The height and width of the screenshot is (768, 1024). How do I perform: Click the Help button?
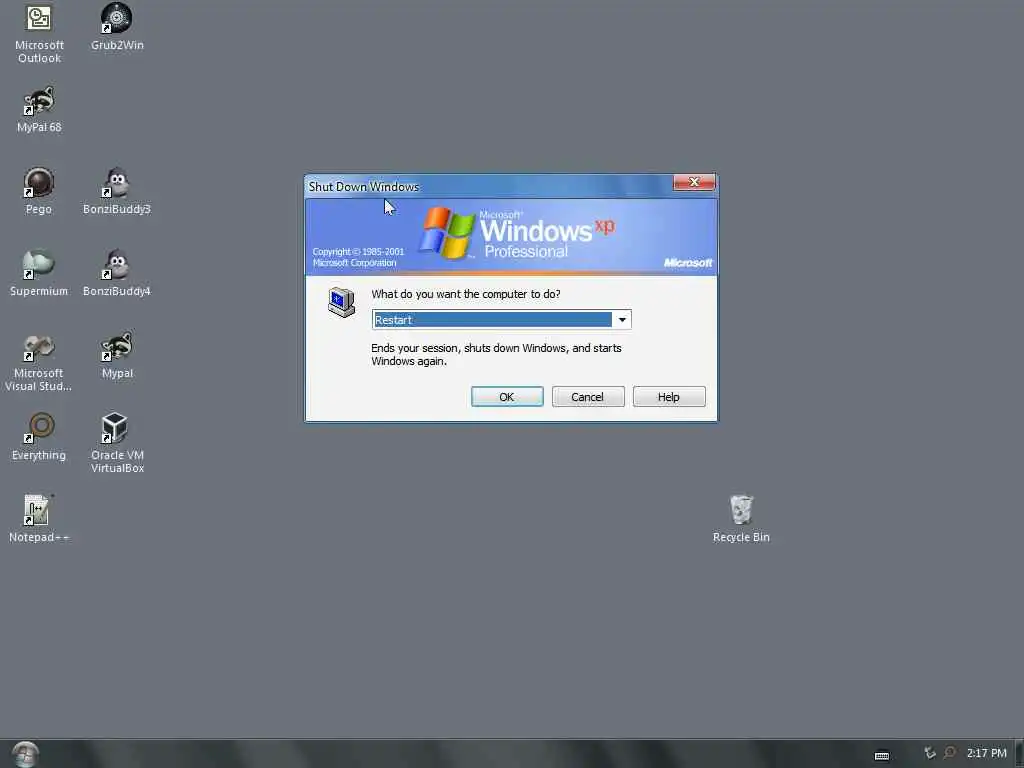[x=669, y=396]
